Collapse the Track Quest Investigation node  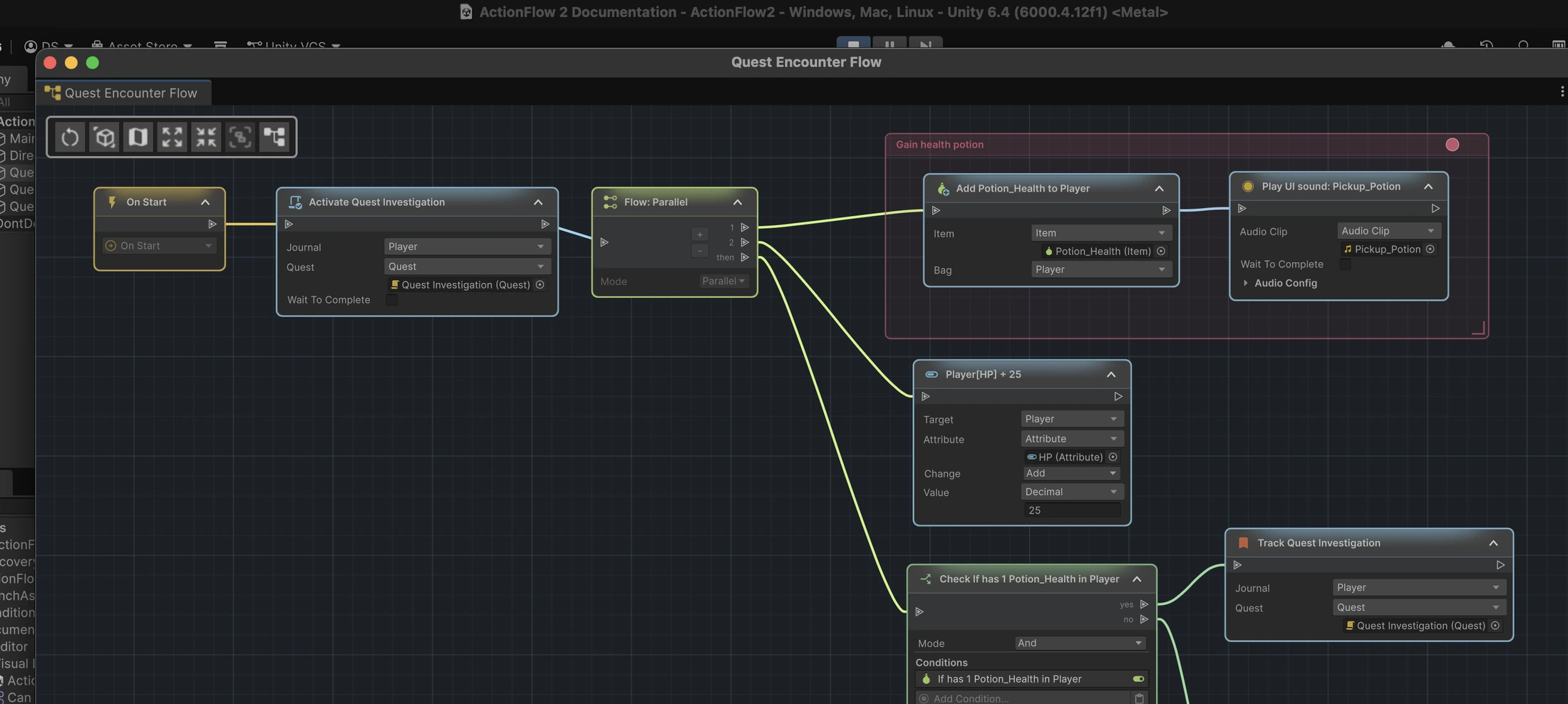[1493, 543]
